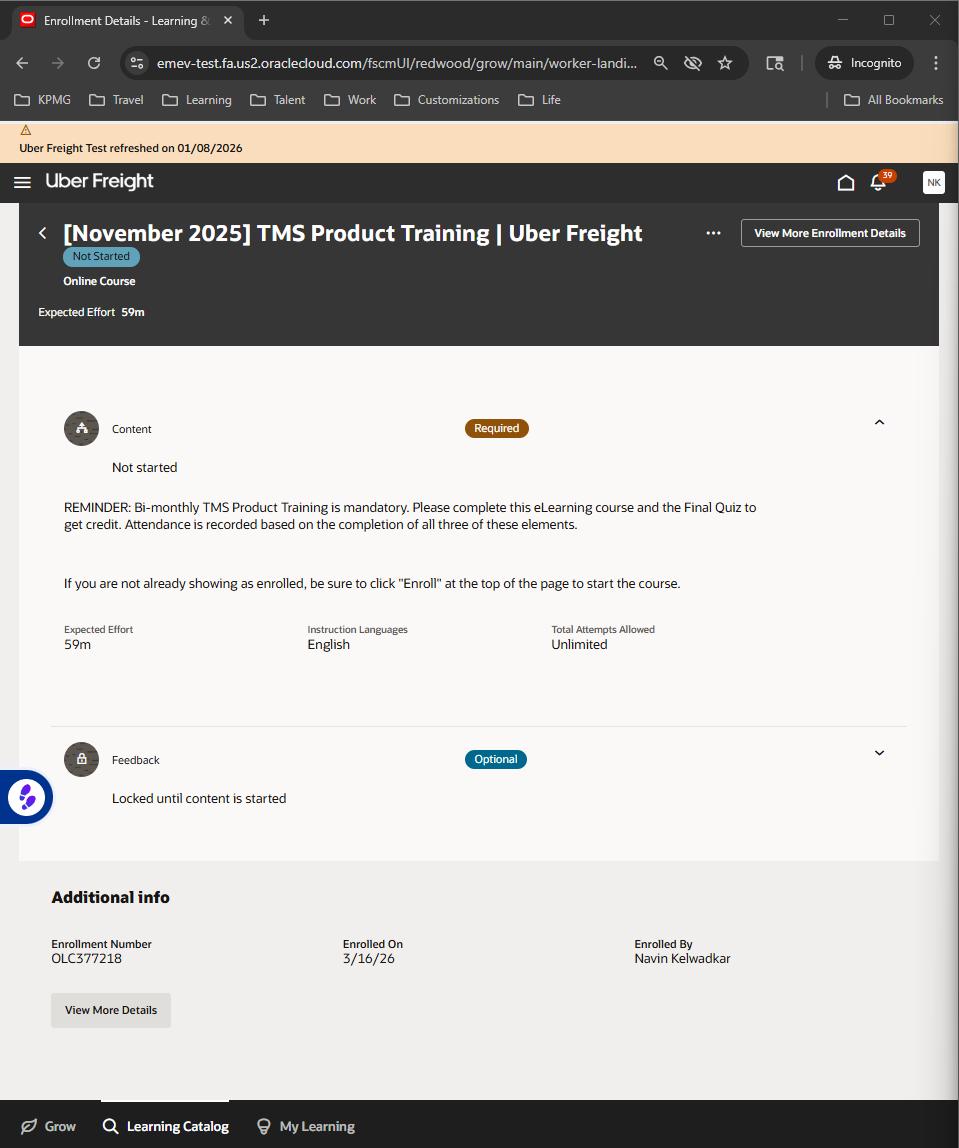
Task: Open the Learning bookmarks folder
Action: click(197, 100)
